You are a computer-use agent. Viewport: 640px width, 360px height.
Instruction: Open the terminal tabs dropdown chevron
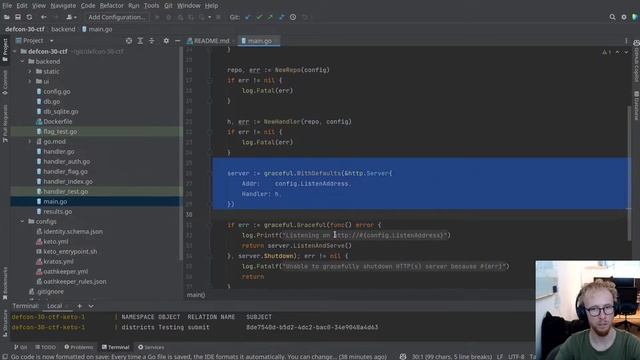(91, 306)
